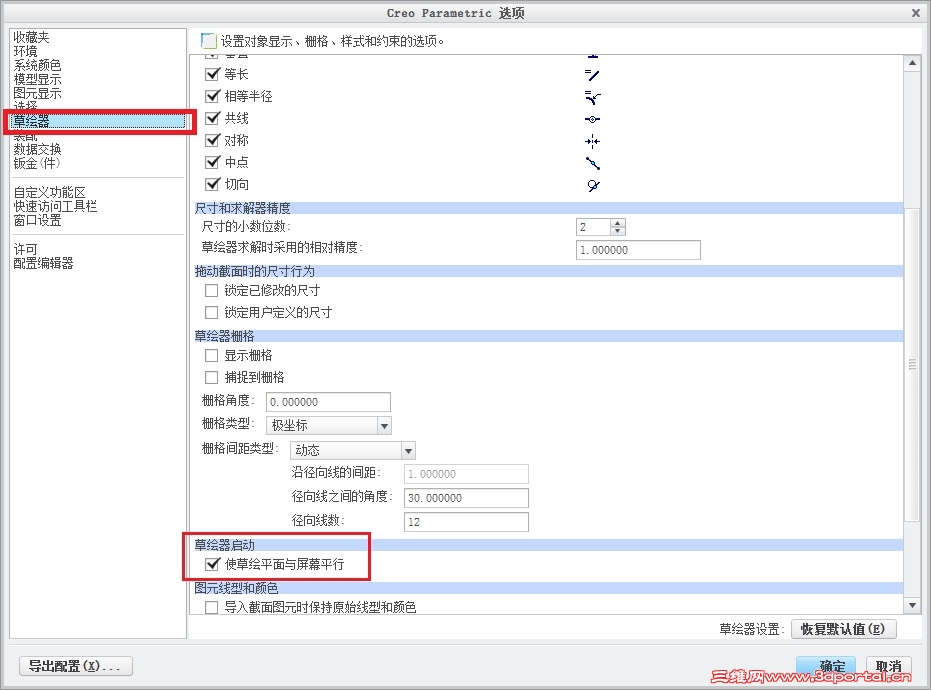Click the 径向线之间的角度 field
This screenshot has height=690, width=931.
(466, 498)
